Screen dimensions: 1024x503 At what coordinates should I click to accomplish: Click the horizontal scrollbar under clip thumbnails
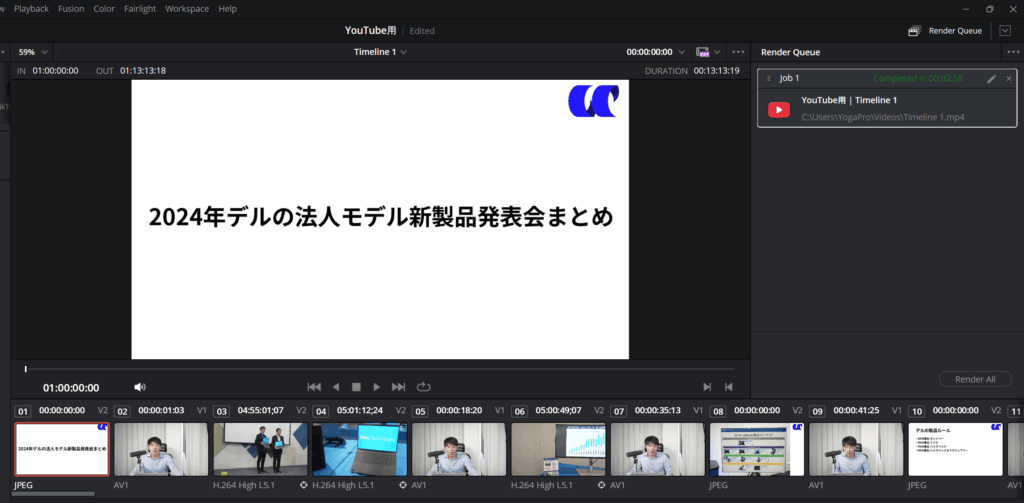[x=52, y=494]
